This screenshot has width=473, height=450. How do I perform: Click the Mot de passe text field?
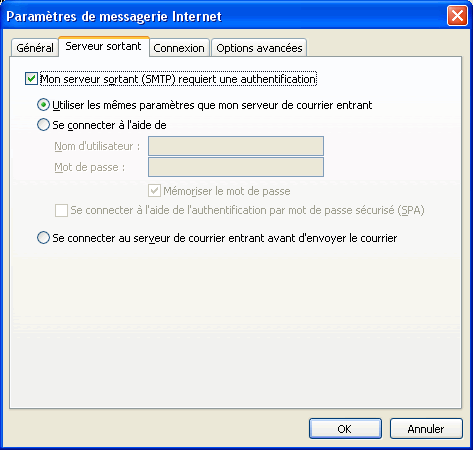(236, 167)
